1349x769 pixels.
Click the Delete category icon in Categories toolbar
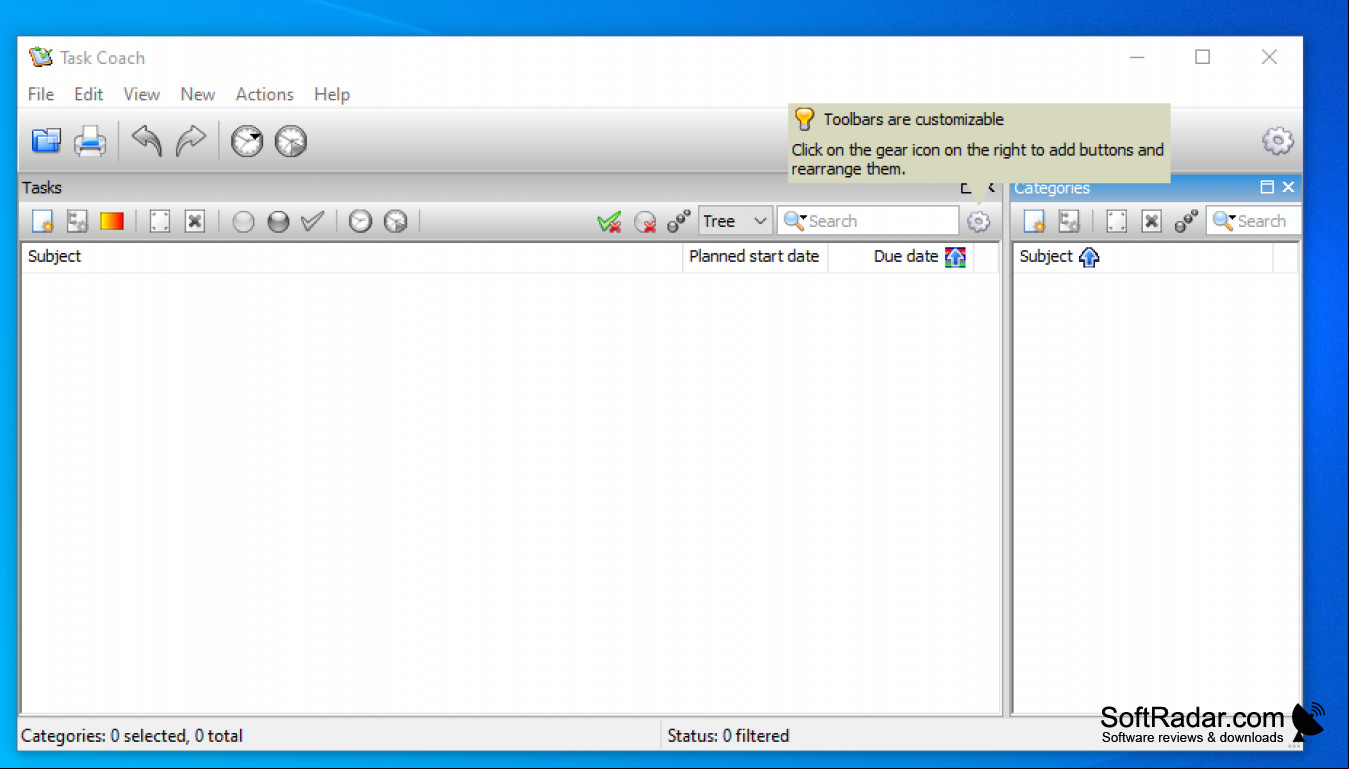pos(1152,221)
